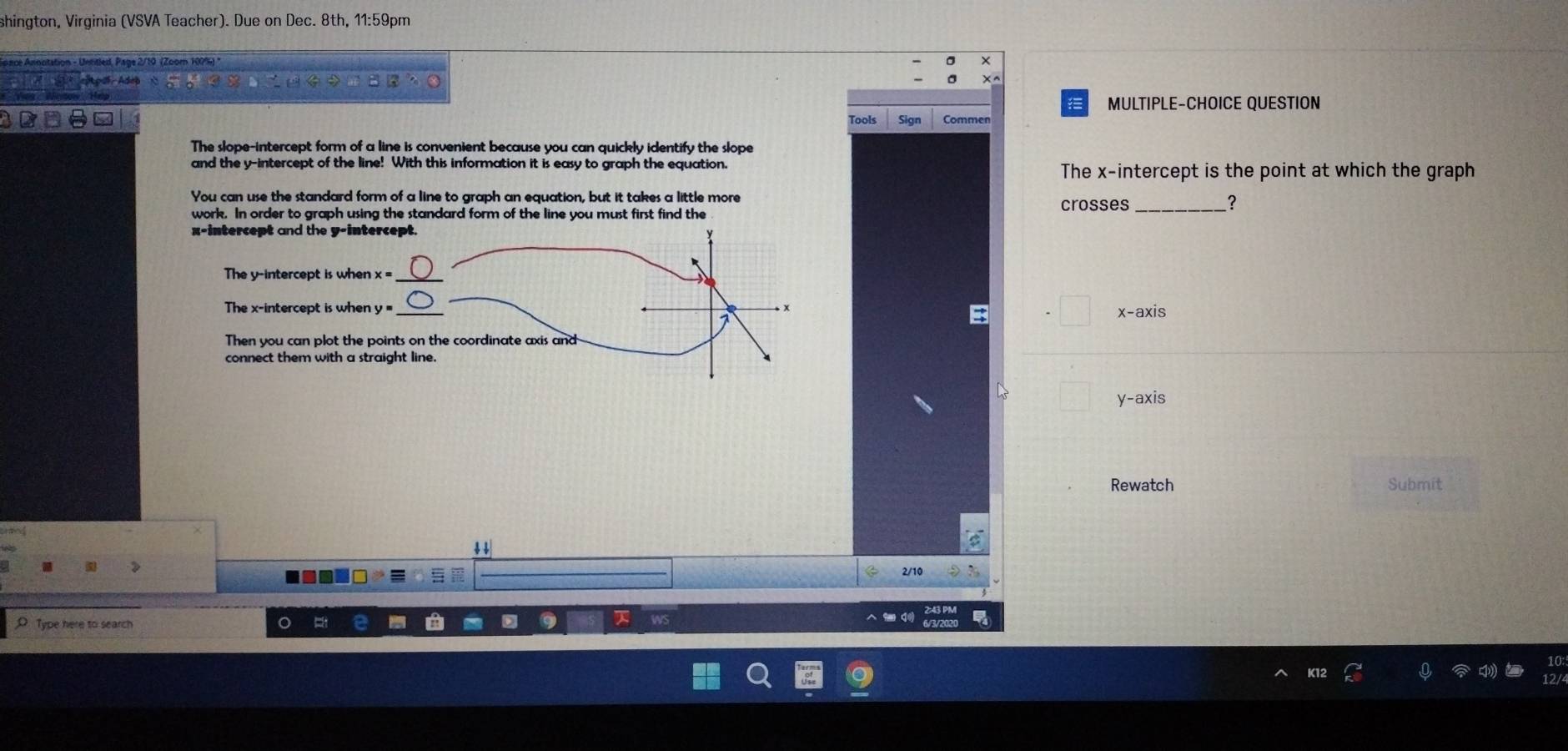Viewport: 1568px width, 751px height.
Task: Click the Help menu in annotation window
Action: click(x=100, y=97)
